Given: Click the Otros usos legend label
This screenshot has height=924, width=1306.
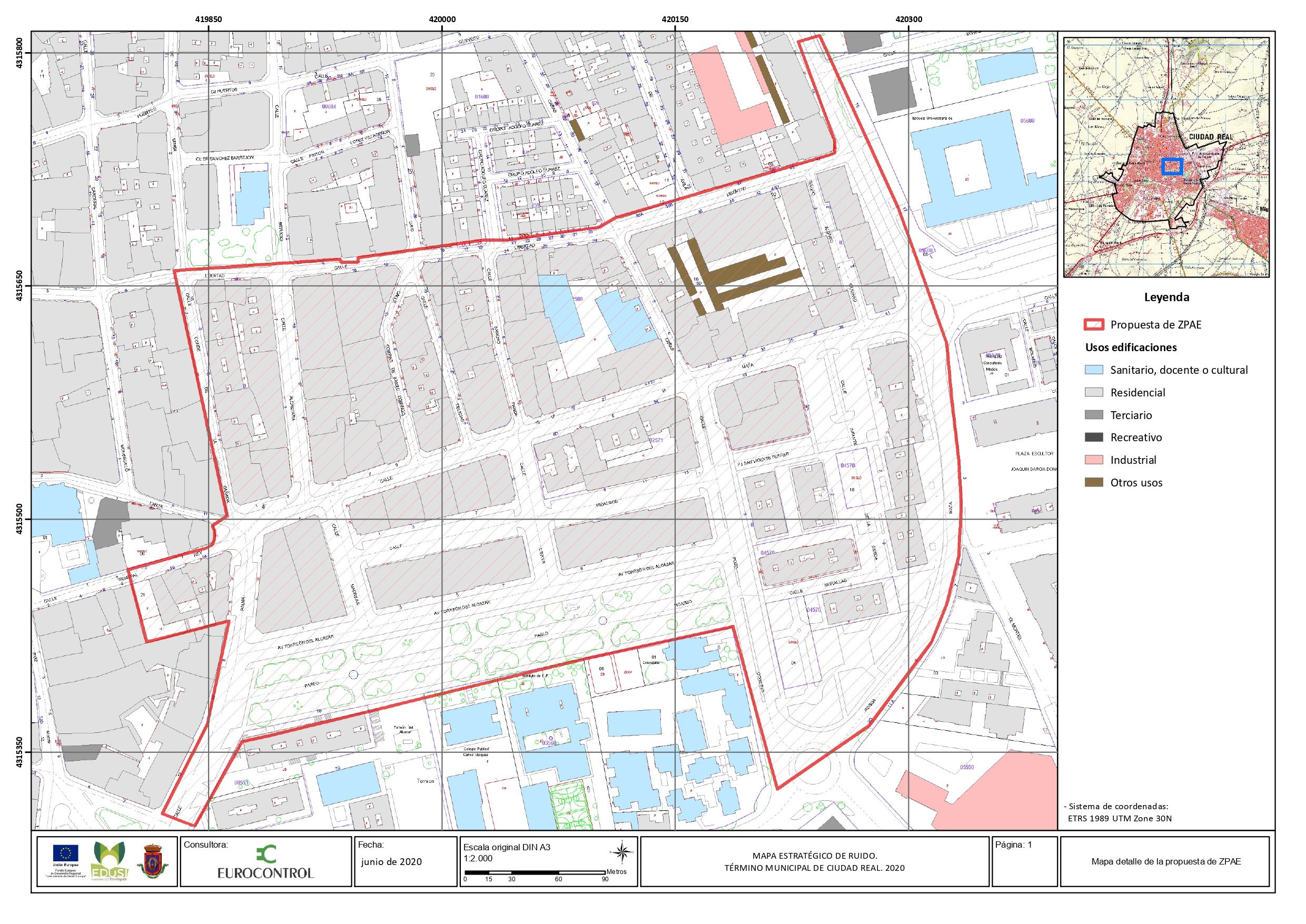Looking at the screenshot, I should click(1136, 482).
